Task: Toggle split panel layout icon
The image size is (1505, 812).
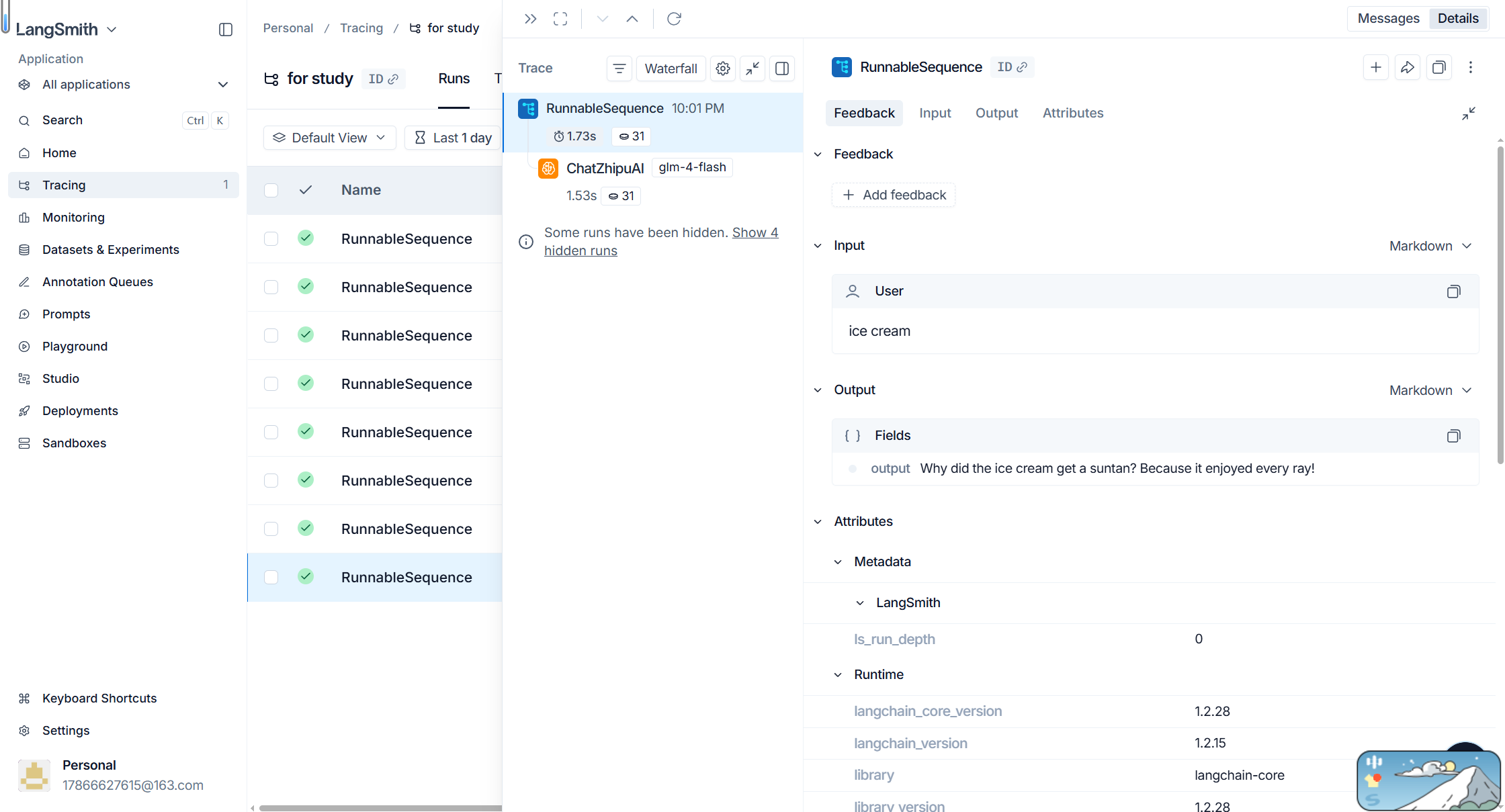Action: [x=782, y=69]
